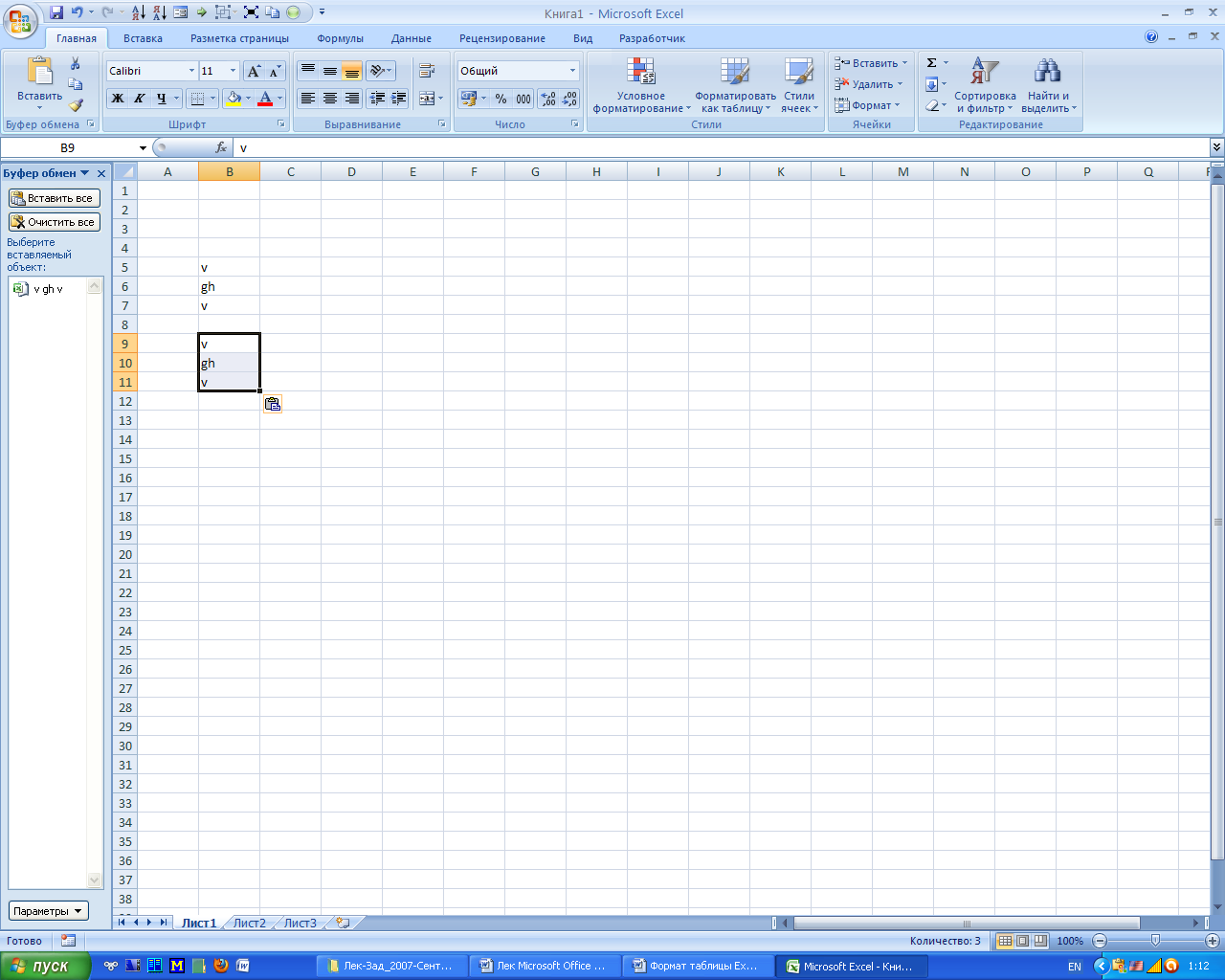Align cell text right

pos(351,99)
